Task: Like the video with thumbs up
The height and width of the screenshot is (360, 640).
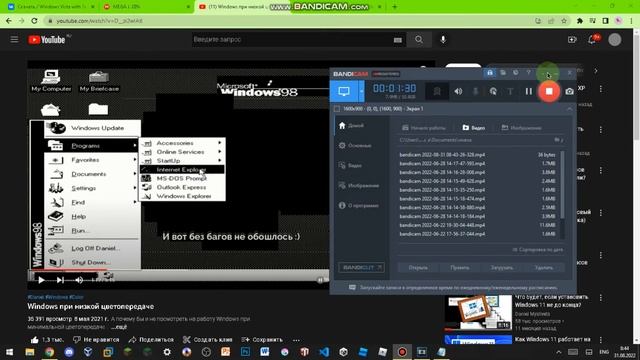Action: (47, 340)
